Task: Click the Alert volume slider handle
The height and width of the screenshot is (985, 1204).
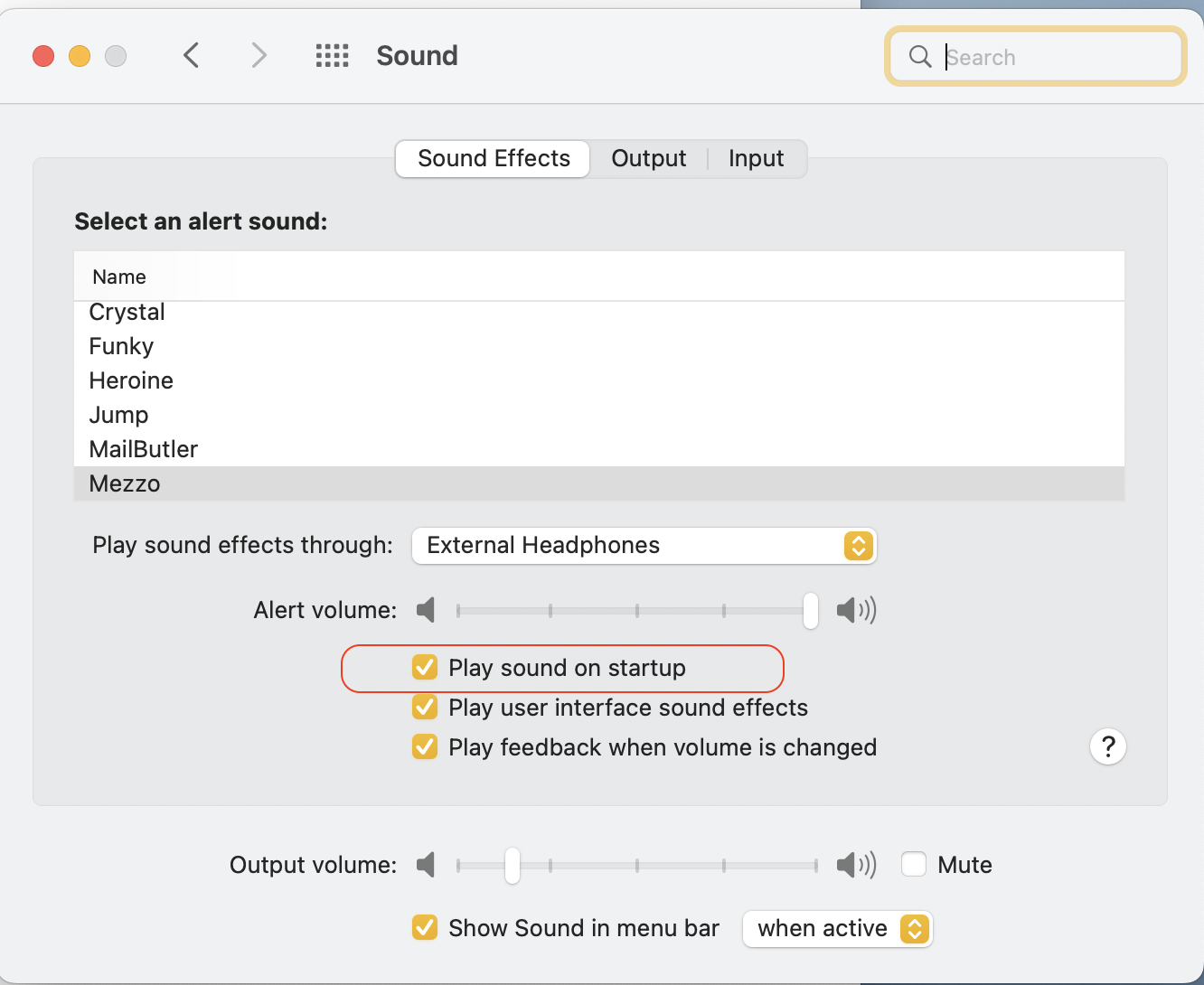Action: tap(811, 611)
